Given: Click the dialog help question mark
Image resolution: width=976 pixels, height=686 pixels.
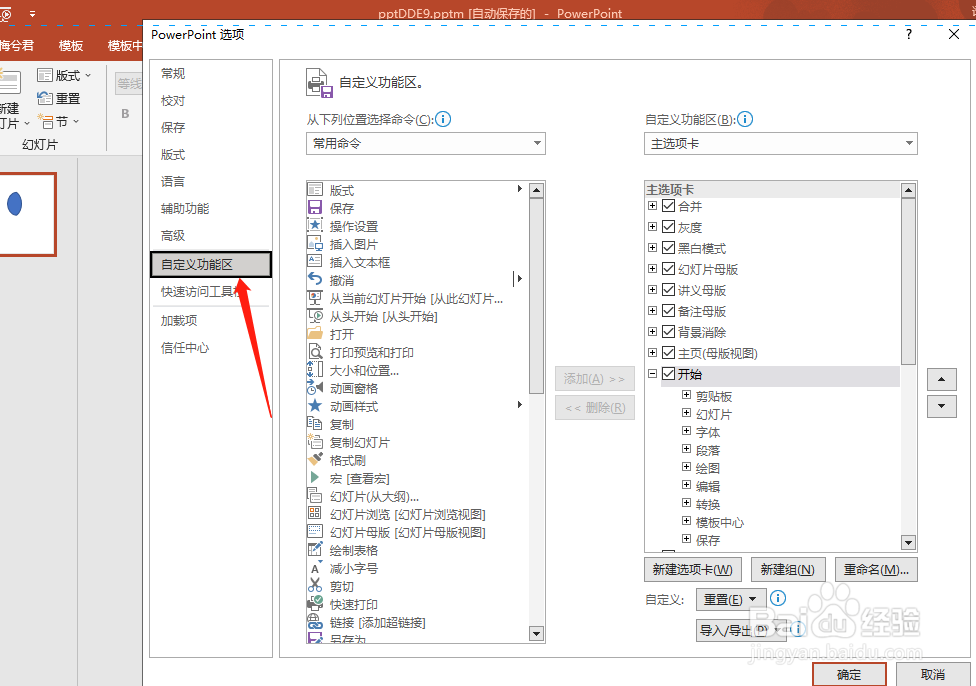Looking at the screenshot, I should click(x=909, y=34).
